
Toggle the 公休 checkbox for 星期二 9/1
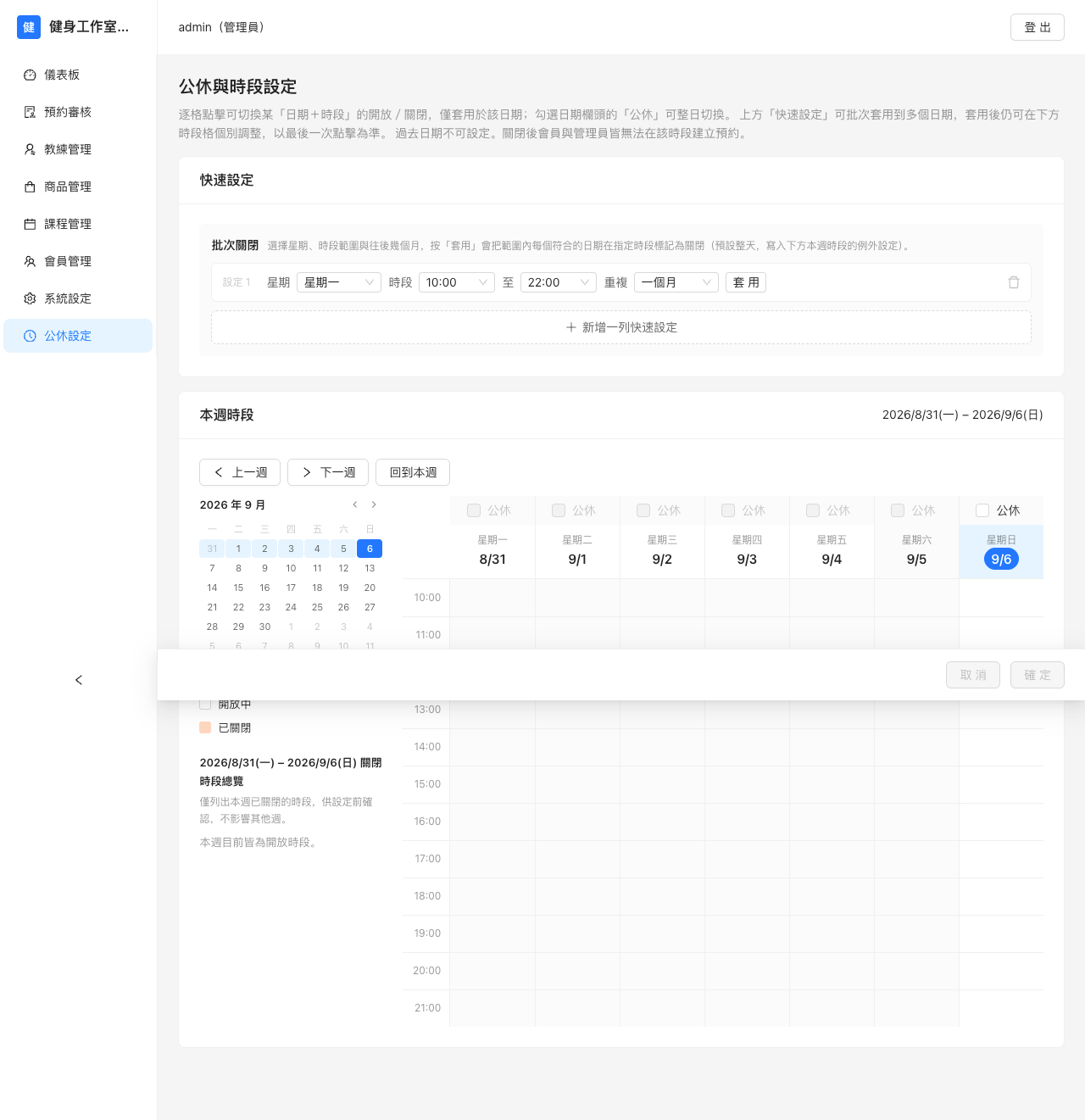559,510
